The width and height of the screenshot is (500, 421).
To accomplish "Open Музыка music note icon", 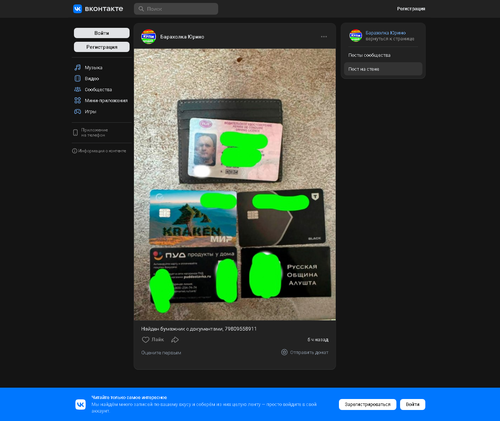I will [77, 68].
